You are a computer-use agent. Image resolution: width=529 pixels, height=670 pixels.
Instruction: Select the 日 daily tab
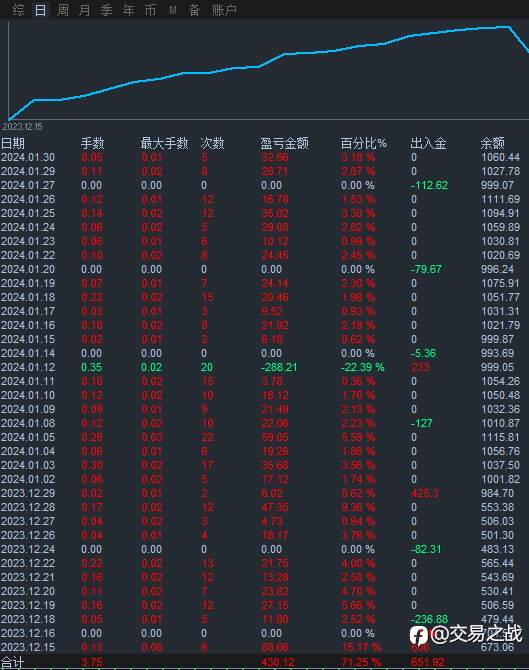[x=40, y=9]
